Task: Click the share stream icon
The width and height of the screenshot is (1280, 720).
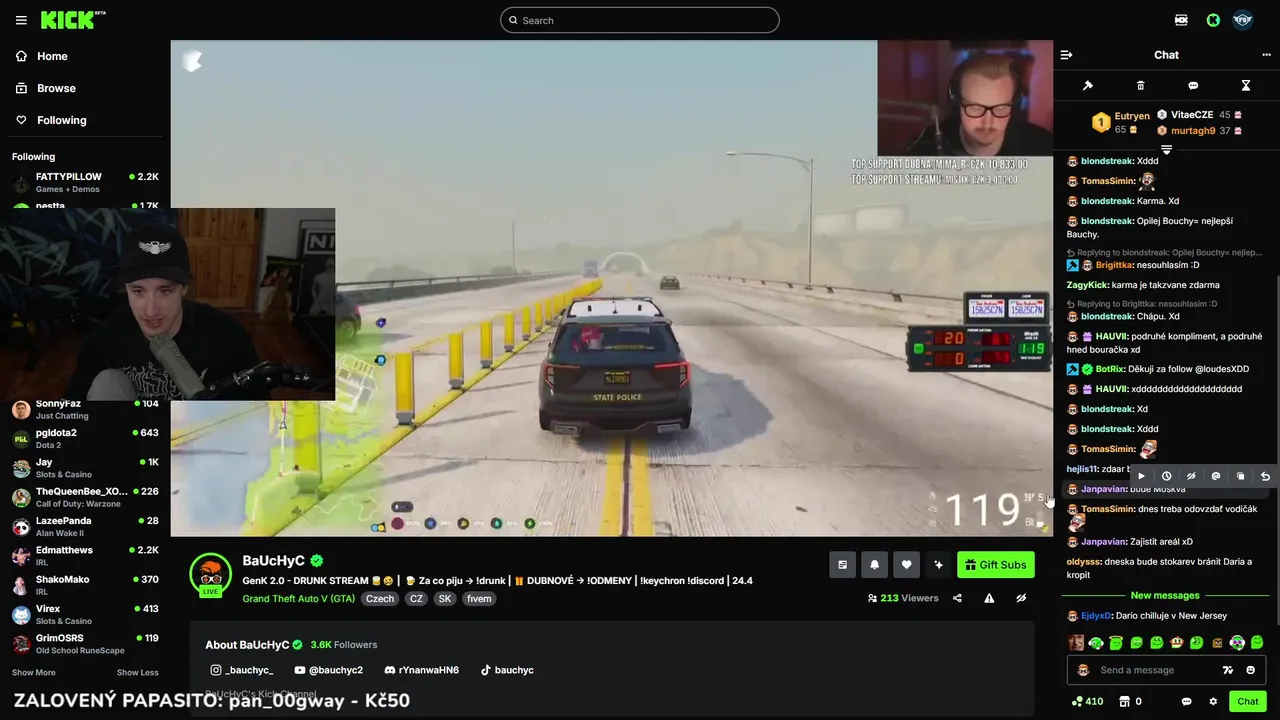Action: coord(957,598)
